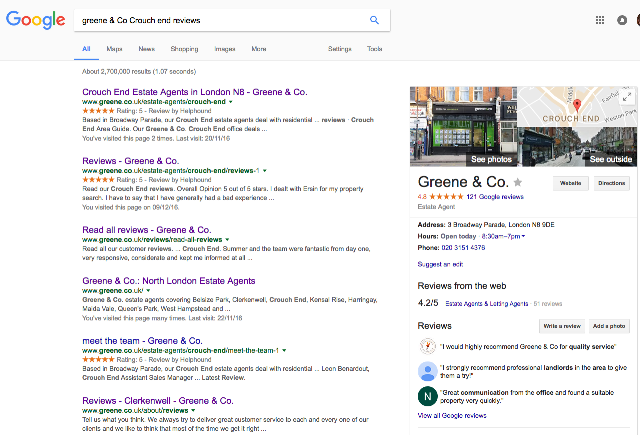Click the Add a photo button
The height and width of the screenshot is (435, 640).
tap(609, 326)
